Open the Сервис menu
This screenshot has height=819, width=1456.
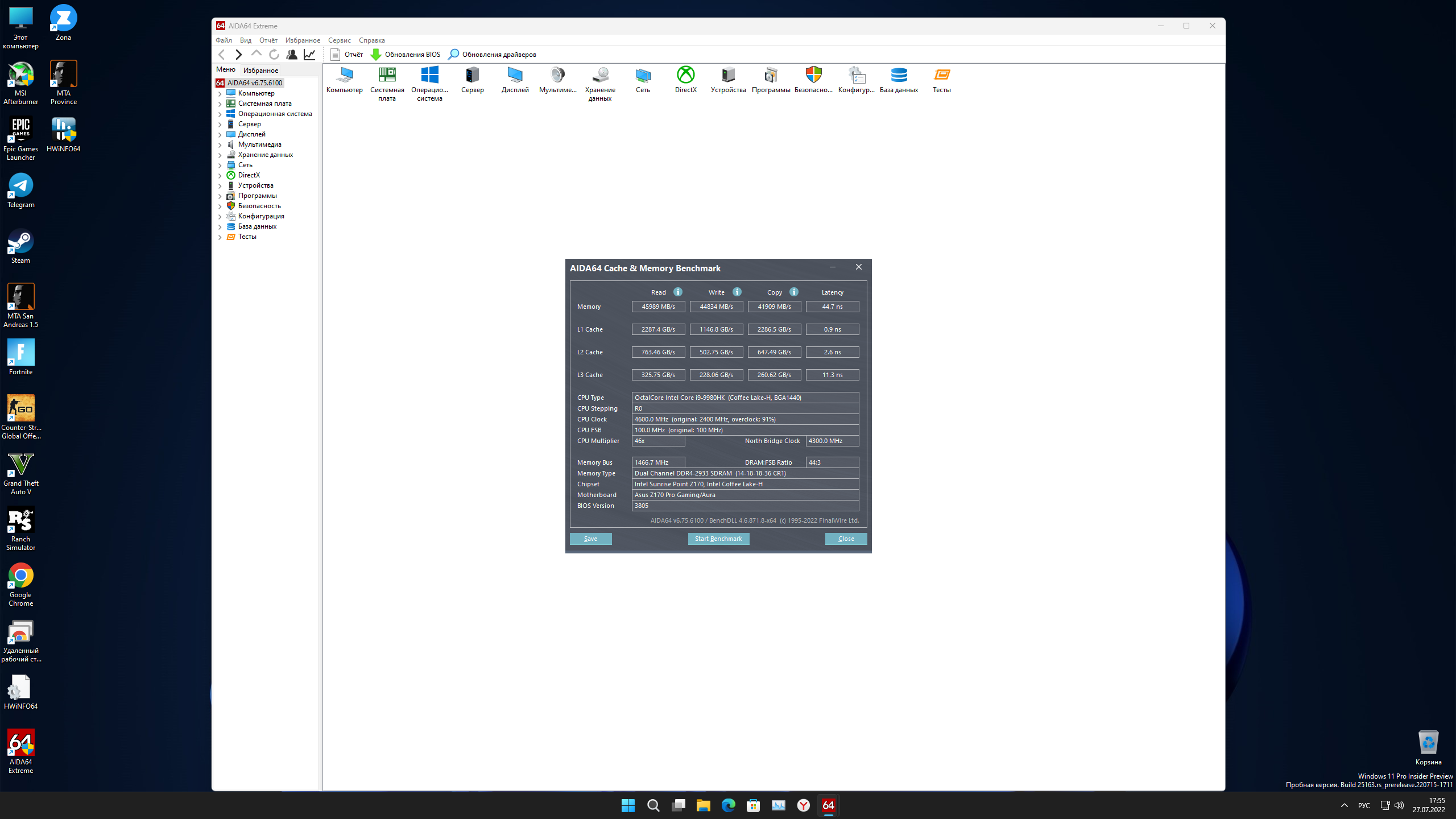pyautogui.click(x=339, y=40)
